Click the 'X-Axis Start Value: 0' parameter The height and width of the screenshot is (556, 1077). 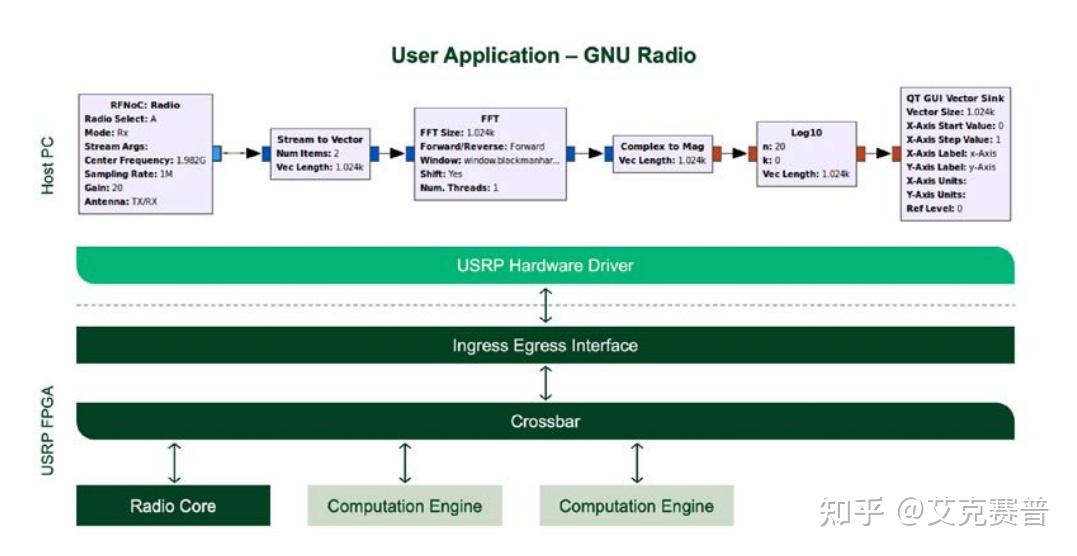(955, 126)
